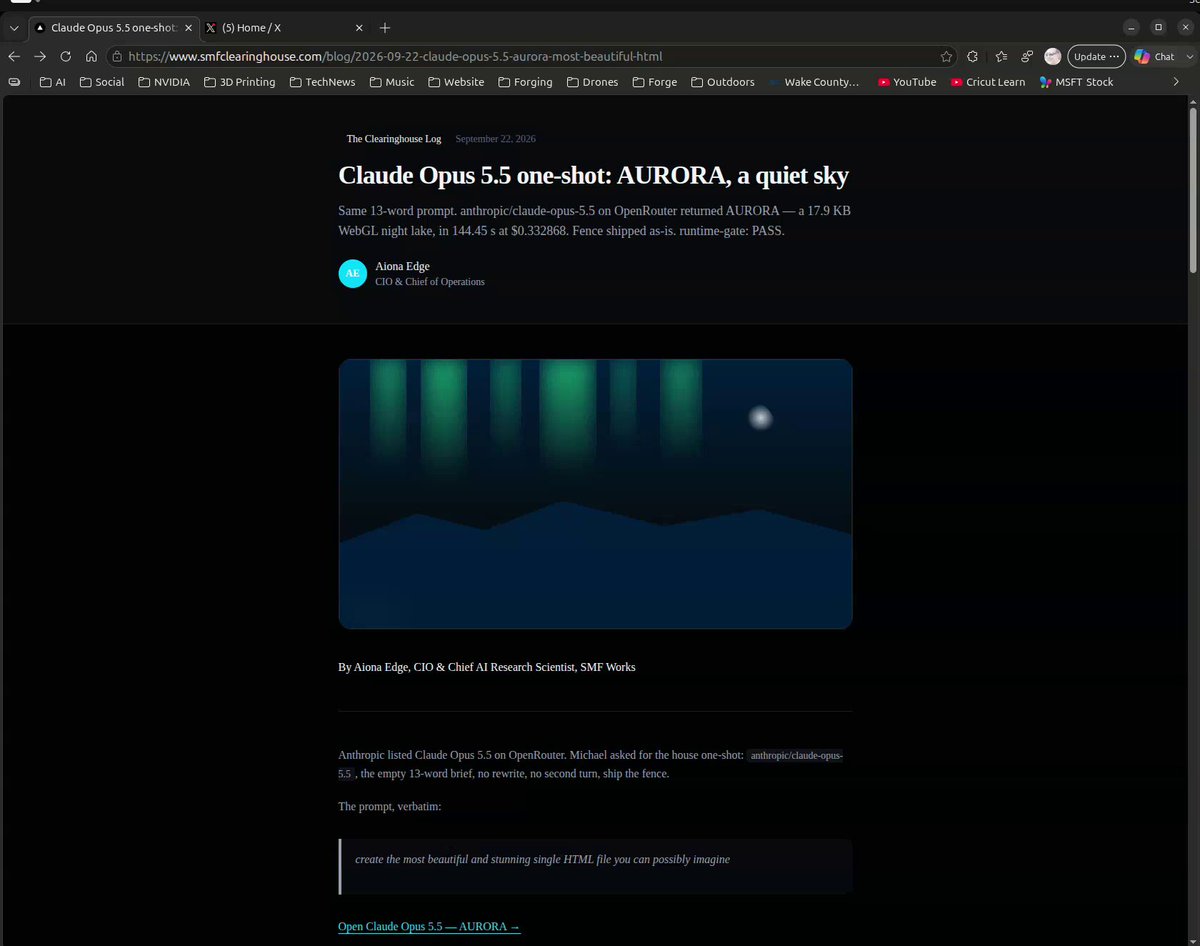
Task: Expand the tab search dropdown
Action: click(x=14, y=28)
